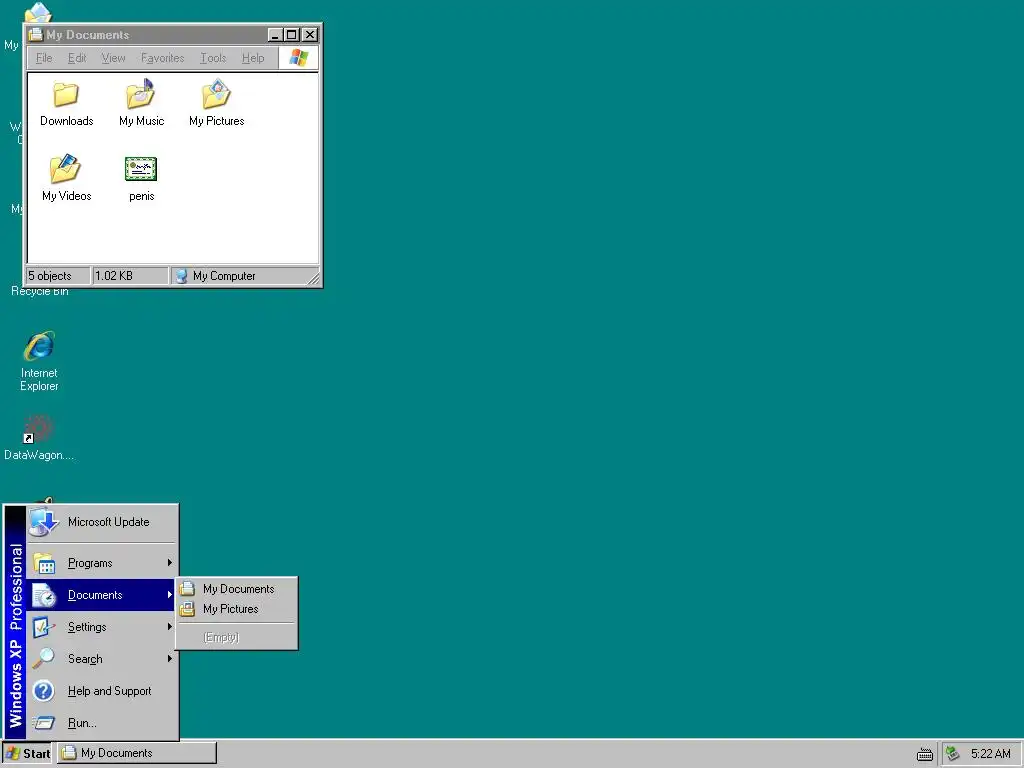Click the Search magnifier icon in the Start menu
1024x768 pixels.
[x=44, y=659]
